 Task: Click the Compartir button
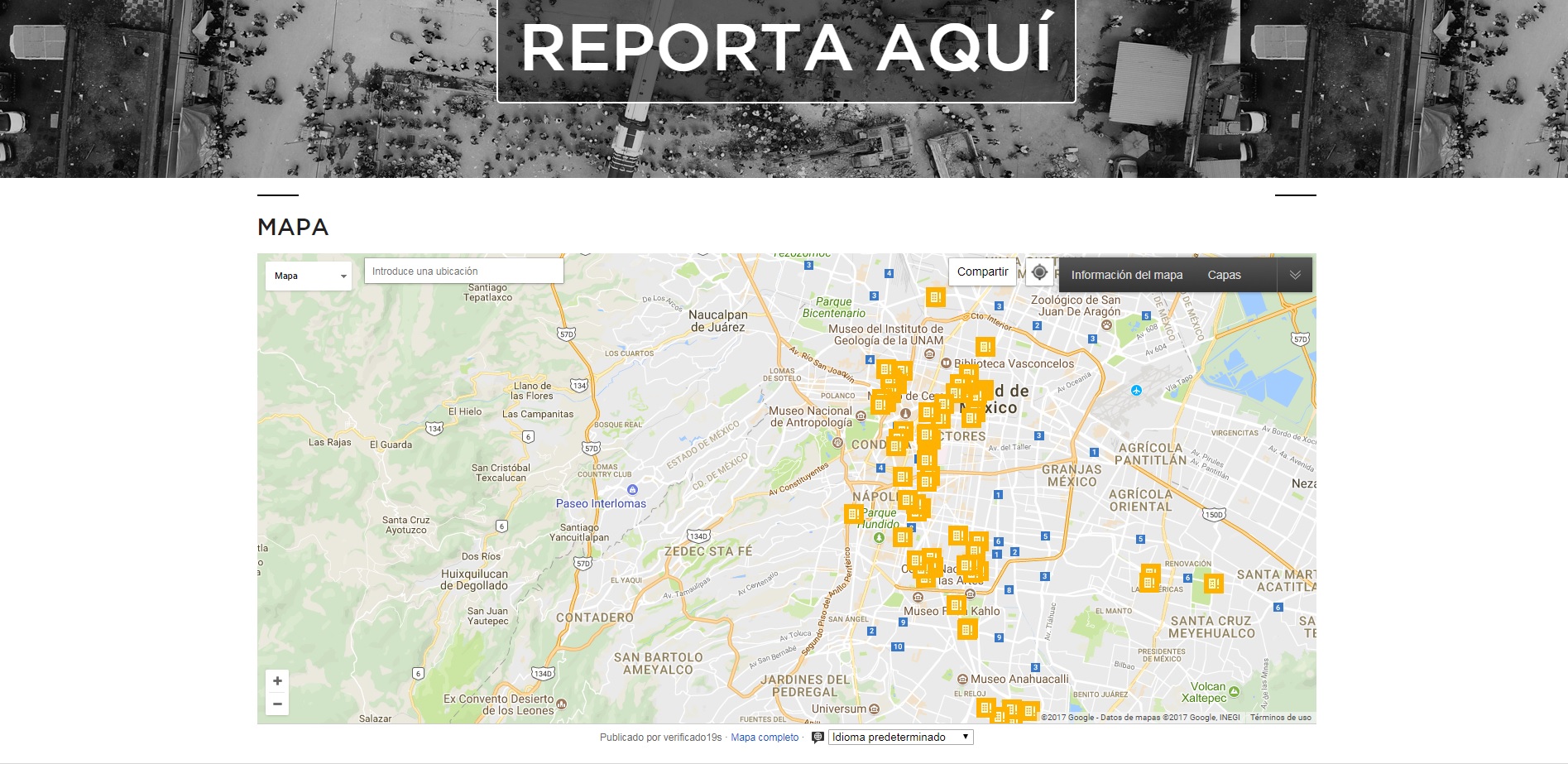982,272
